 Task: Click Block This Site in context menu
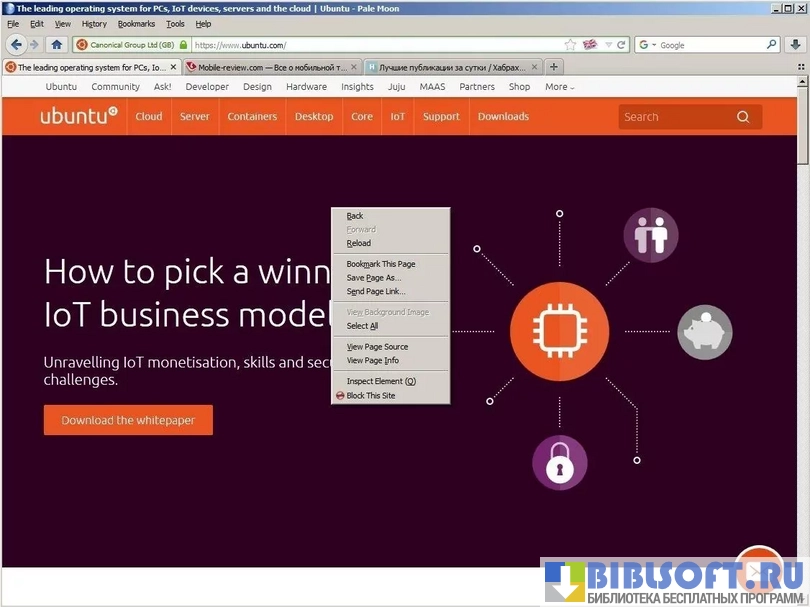coord(370,396)
